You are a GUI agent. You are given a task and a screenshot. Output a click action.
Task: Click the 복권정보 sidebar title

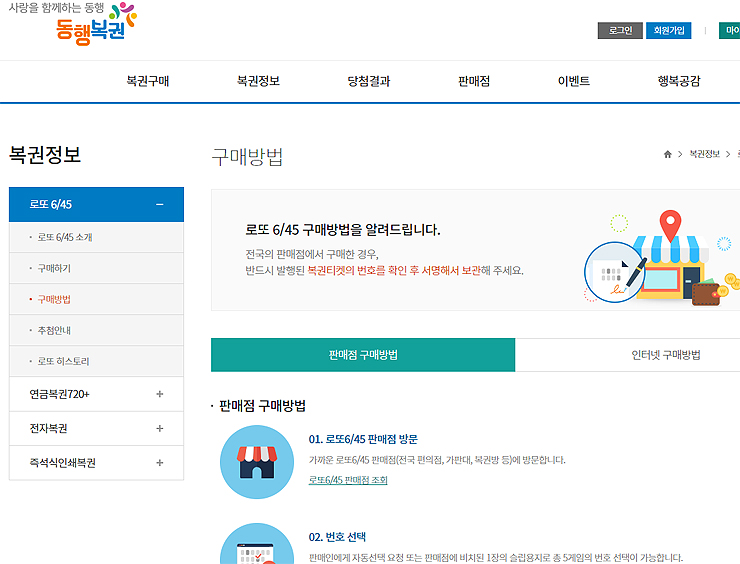(x=45, y=155)
